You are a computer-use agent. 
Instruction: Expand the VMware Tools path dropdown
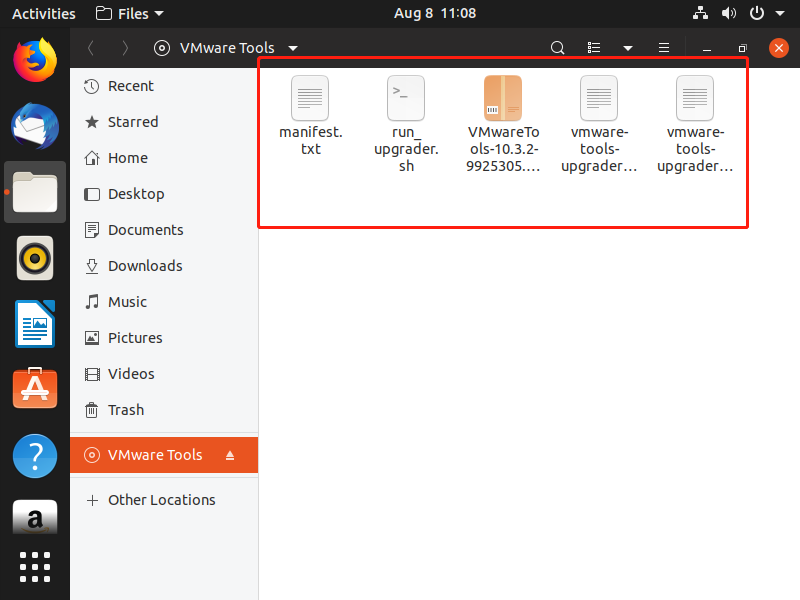[293, 48]
